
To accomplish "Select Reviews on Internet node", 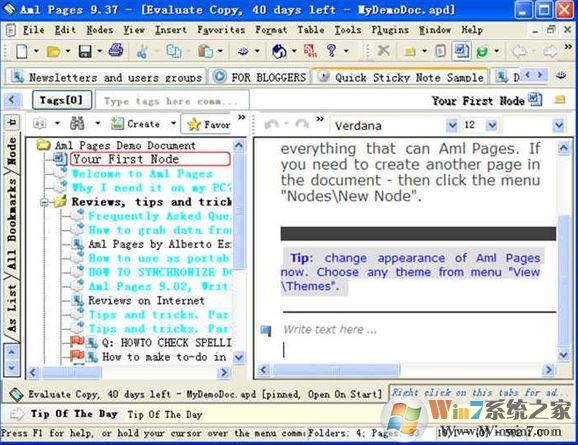I will 146,300.
